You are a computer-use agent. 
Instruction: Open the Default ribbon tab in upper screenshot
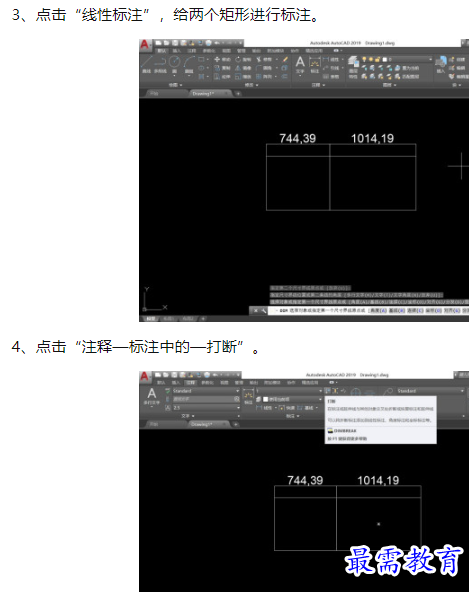pos(162,51)
